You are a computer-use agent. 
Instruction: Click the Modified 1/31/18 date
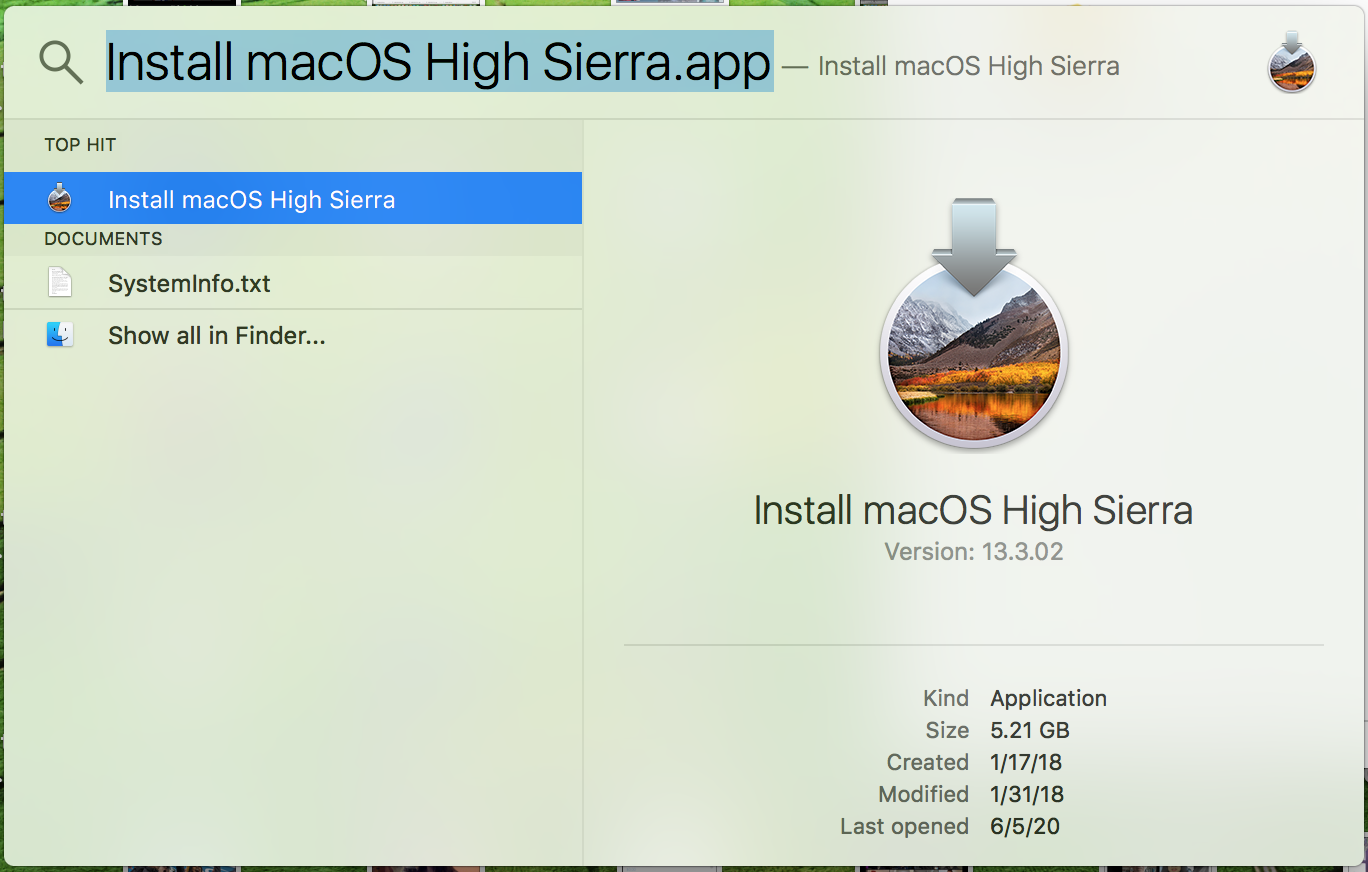pos(1027,794)
